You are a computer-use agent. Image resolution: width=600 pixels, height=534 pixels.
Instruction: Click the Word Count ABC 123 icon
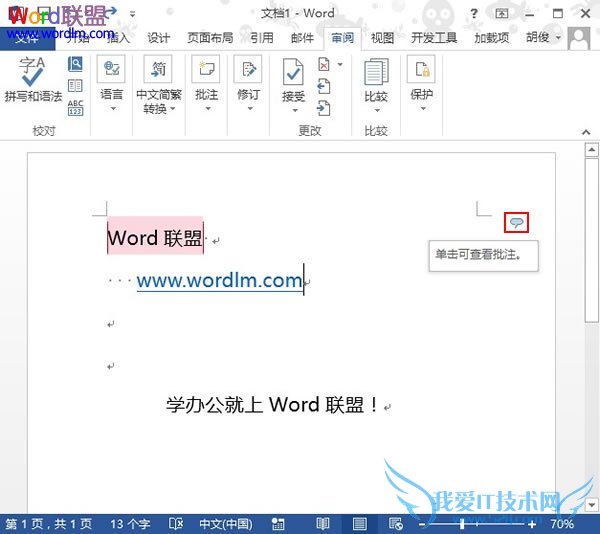click(75, 107)
